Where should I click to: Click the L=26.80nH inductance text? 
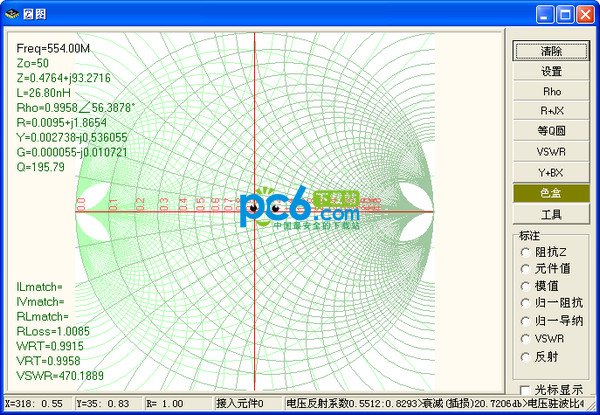point(44,93)
